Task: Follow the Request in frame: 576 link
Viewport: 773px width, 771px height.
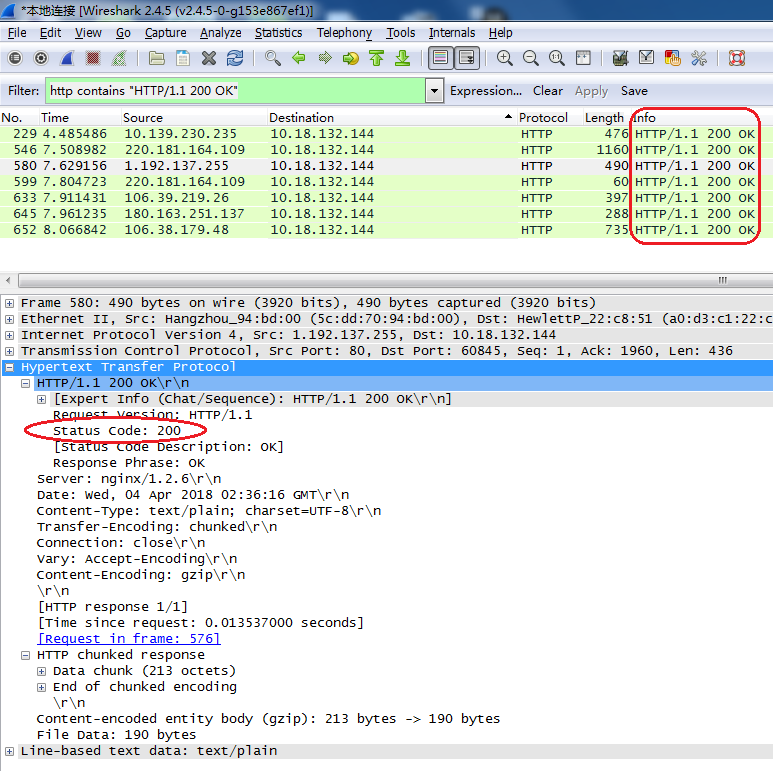Action: click(x=129, y=639)
